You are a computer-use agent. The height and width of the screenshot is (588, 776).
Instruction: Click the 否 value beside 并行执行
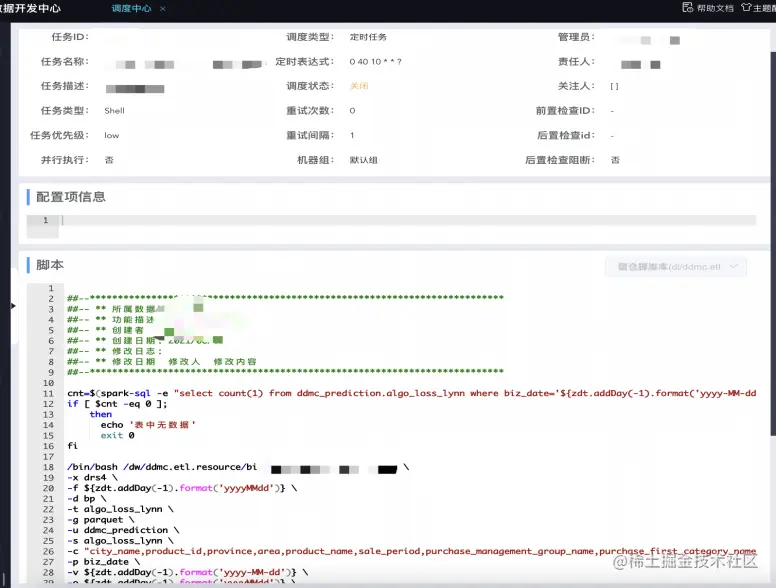109,160
